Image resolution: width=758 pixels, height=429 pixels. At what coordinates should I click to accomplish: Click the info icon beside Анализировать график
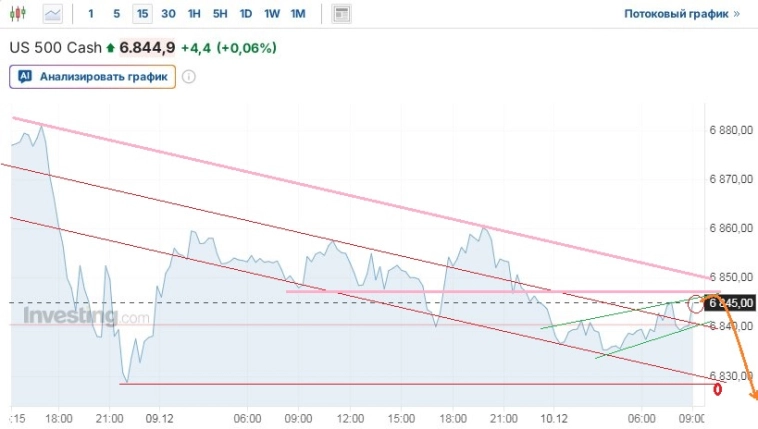[188, 76]
